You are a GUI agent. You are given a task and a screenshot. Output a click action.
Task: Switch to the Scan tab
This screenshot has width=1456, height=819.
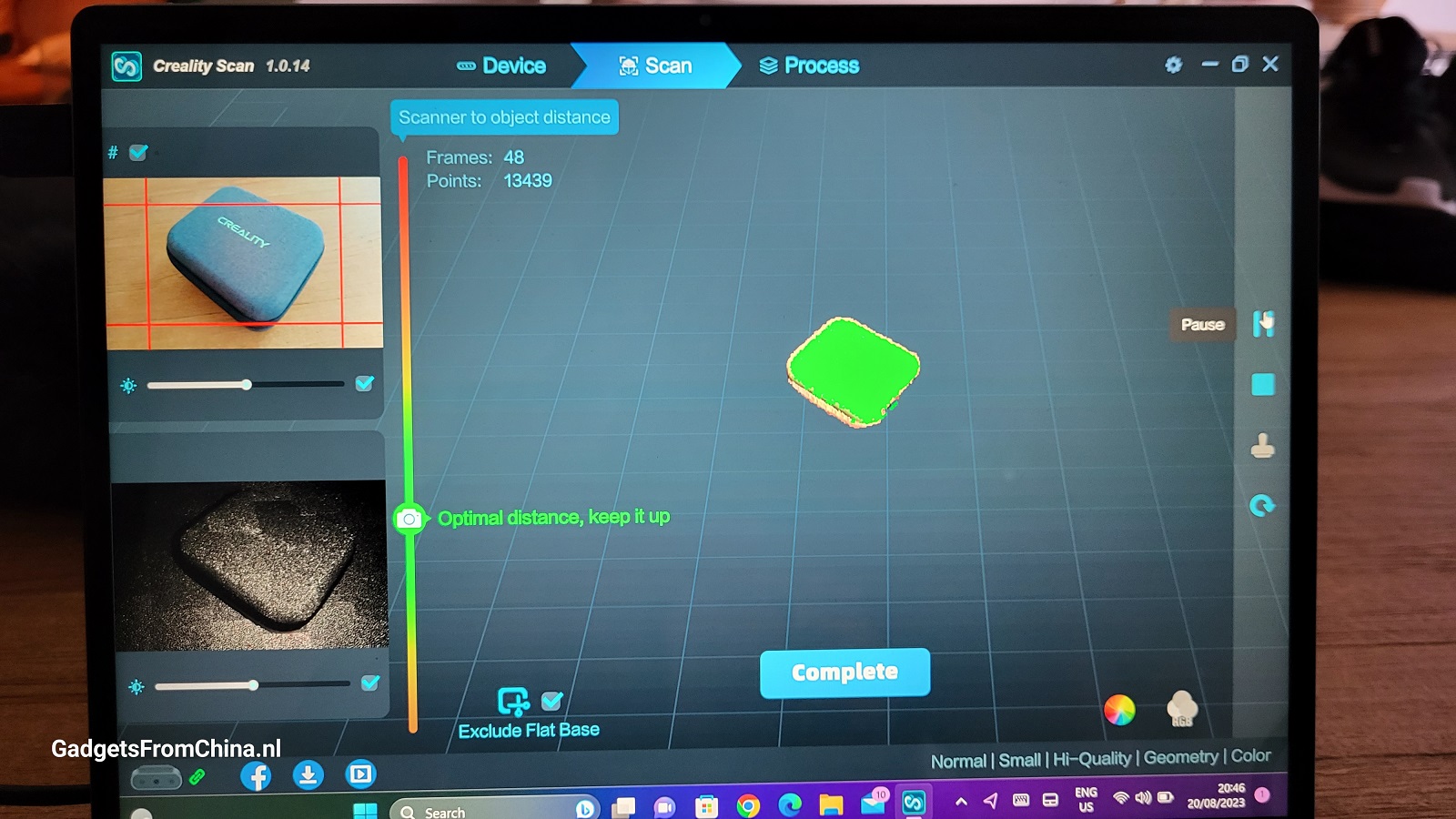655,66
